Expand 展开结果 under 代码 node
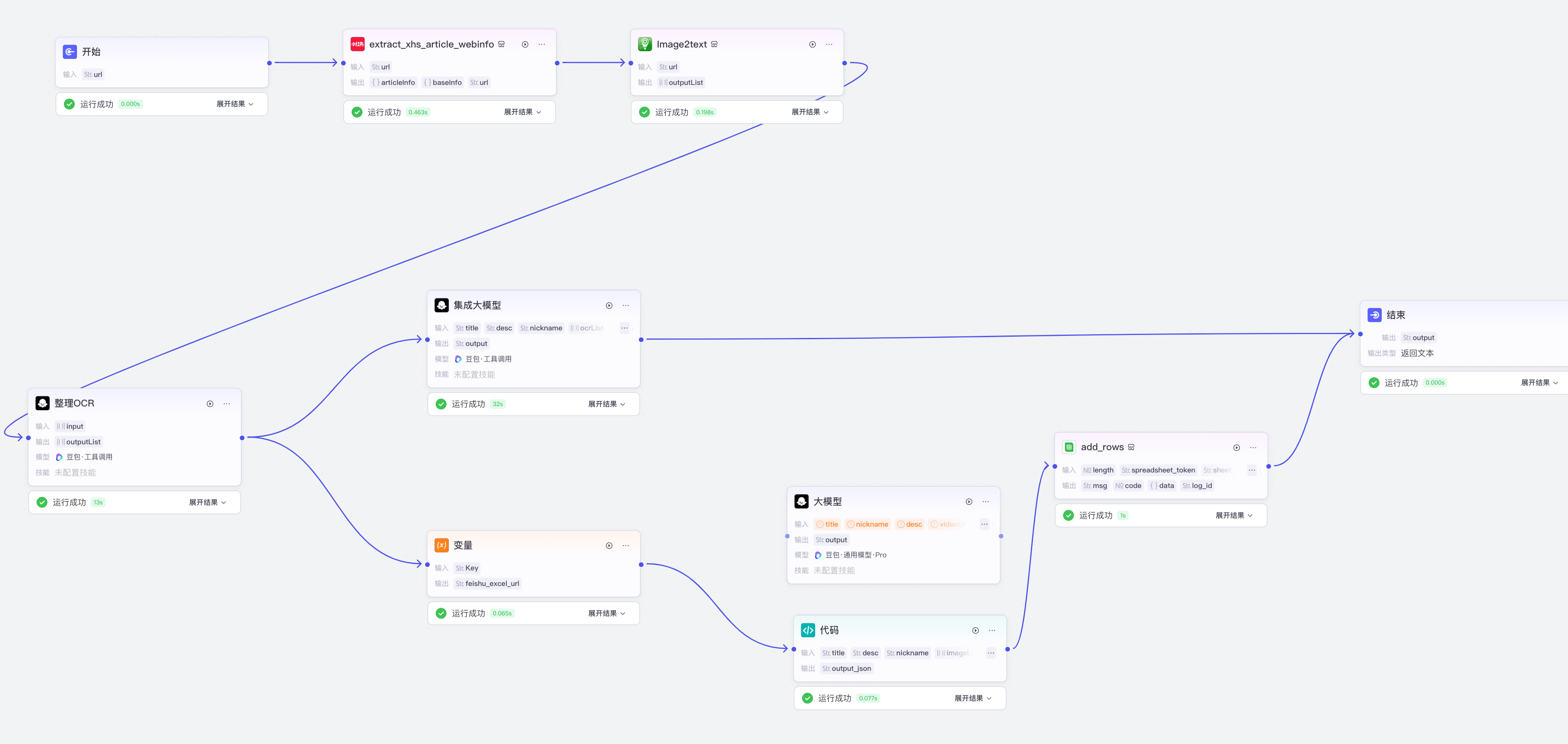 (x=973, y=698)
